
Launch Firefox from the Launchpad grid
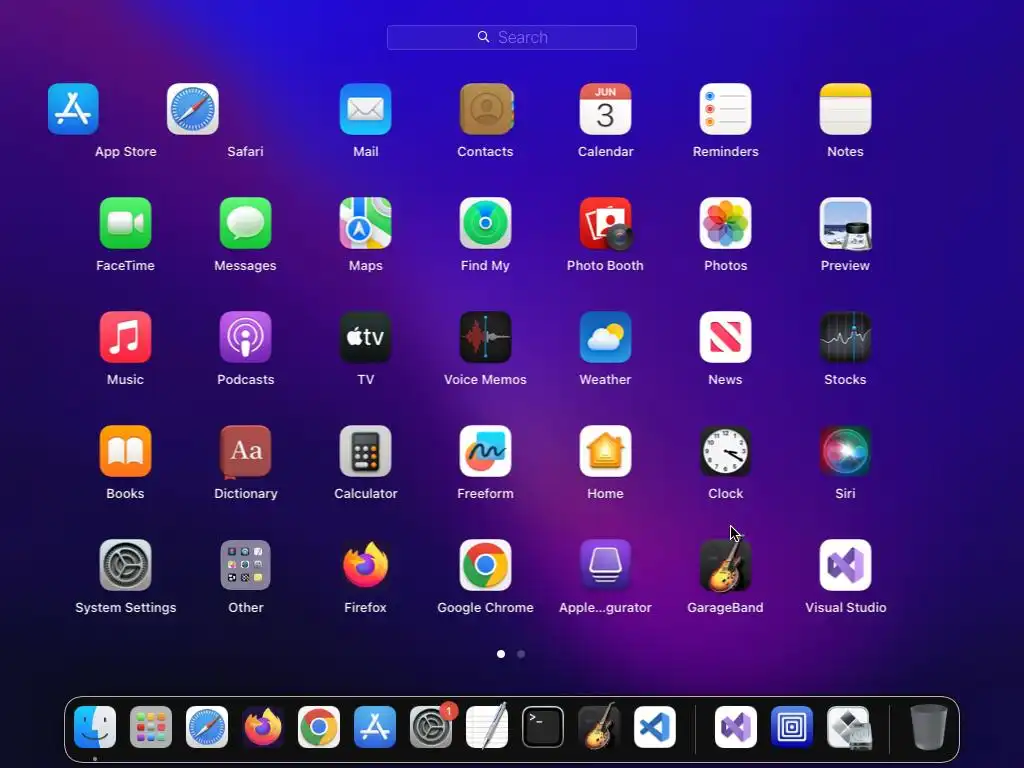pyautogui.click(x=366, y=565)
